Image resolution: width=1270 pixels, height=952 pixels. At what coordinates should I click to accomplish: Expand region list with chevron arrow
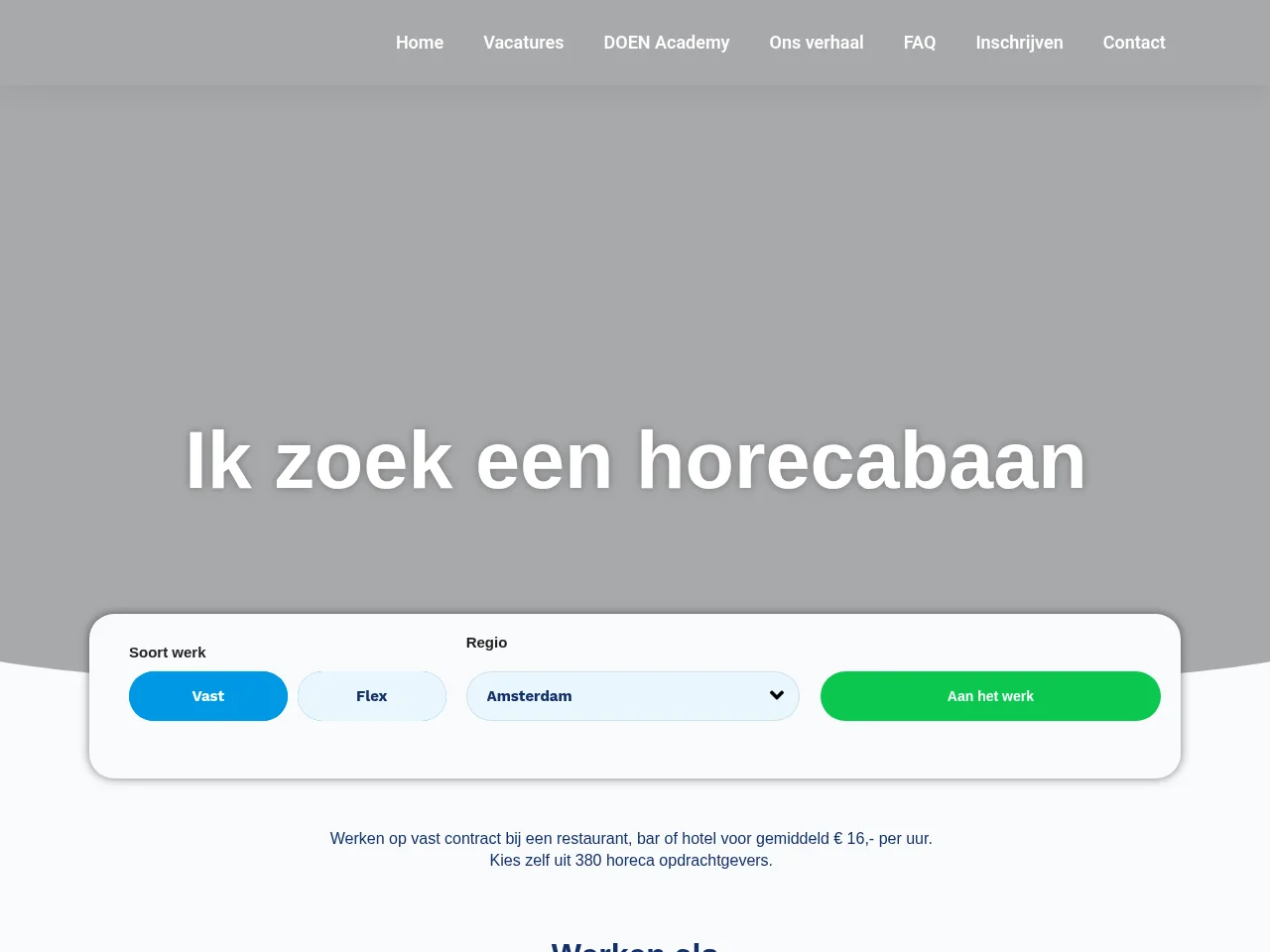tap(777, 695)
